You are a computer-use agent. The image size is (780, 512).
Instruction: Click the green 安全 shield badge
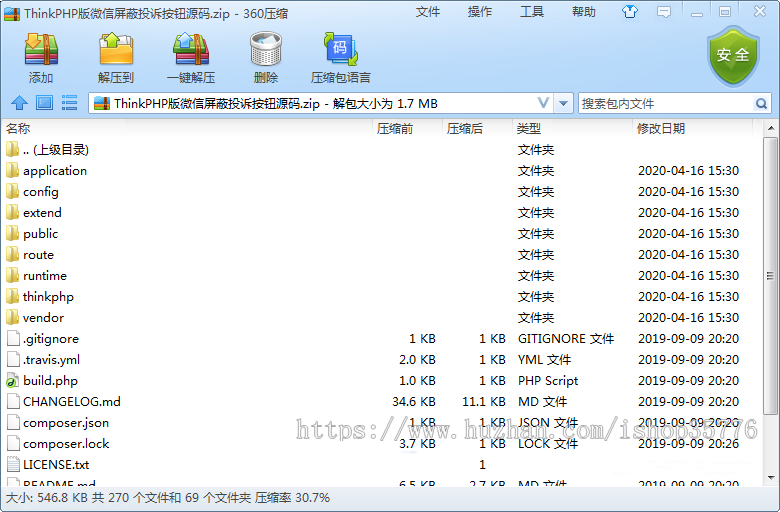point(733,56)
